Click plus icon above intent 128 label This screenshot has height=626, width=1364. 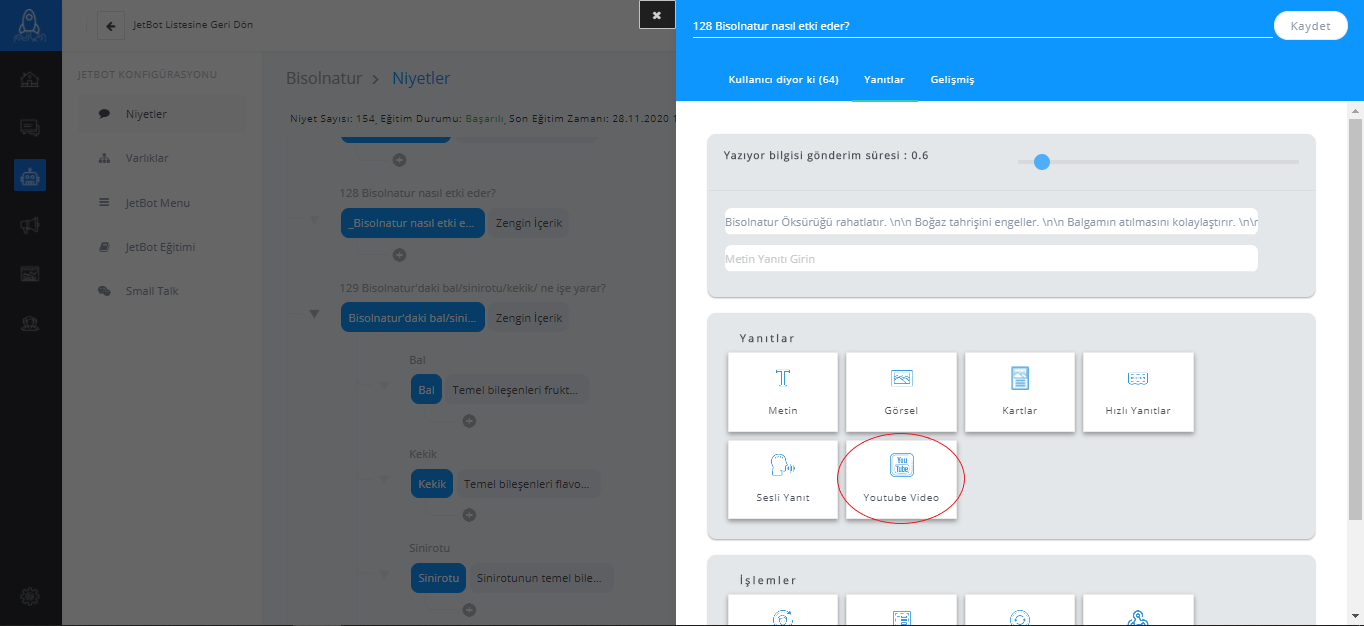pyautogui.click(x=399, y=160)
